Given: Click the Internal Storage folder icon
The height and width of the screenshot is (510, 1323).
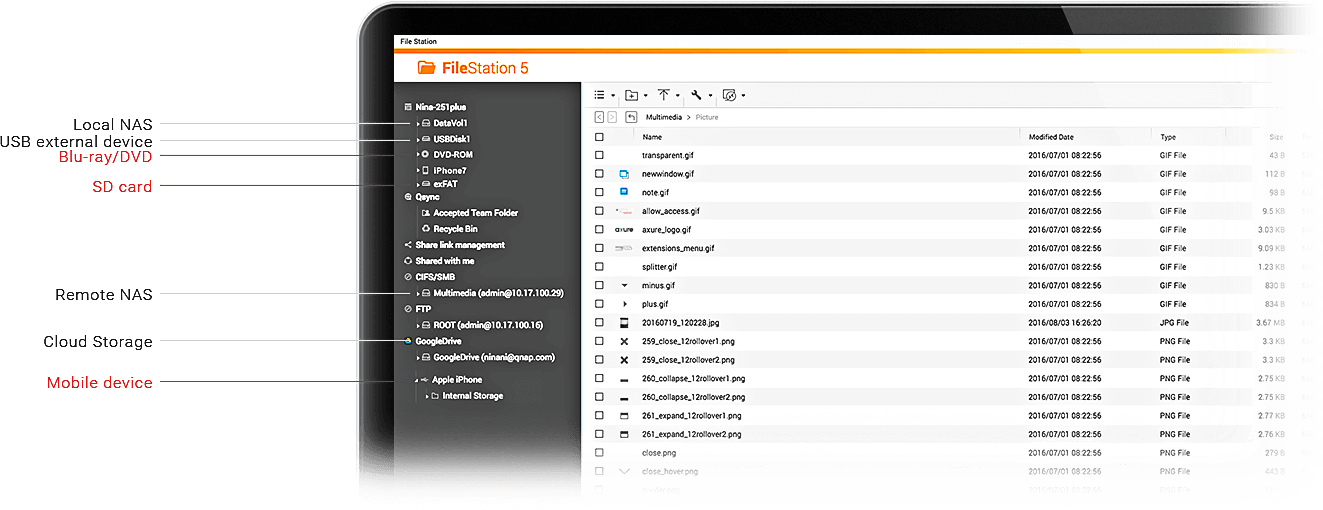Looking at the screenshot, I should [x=436, y=396].
